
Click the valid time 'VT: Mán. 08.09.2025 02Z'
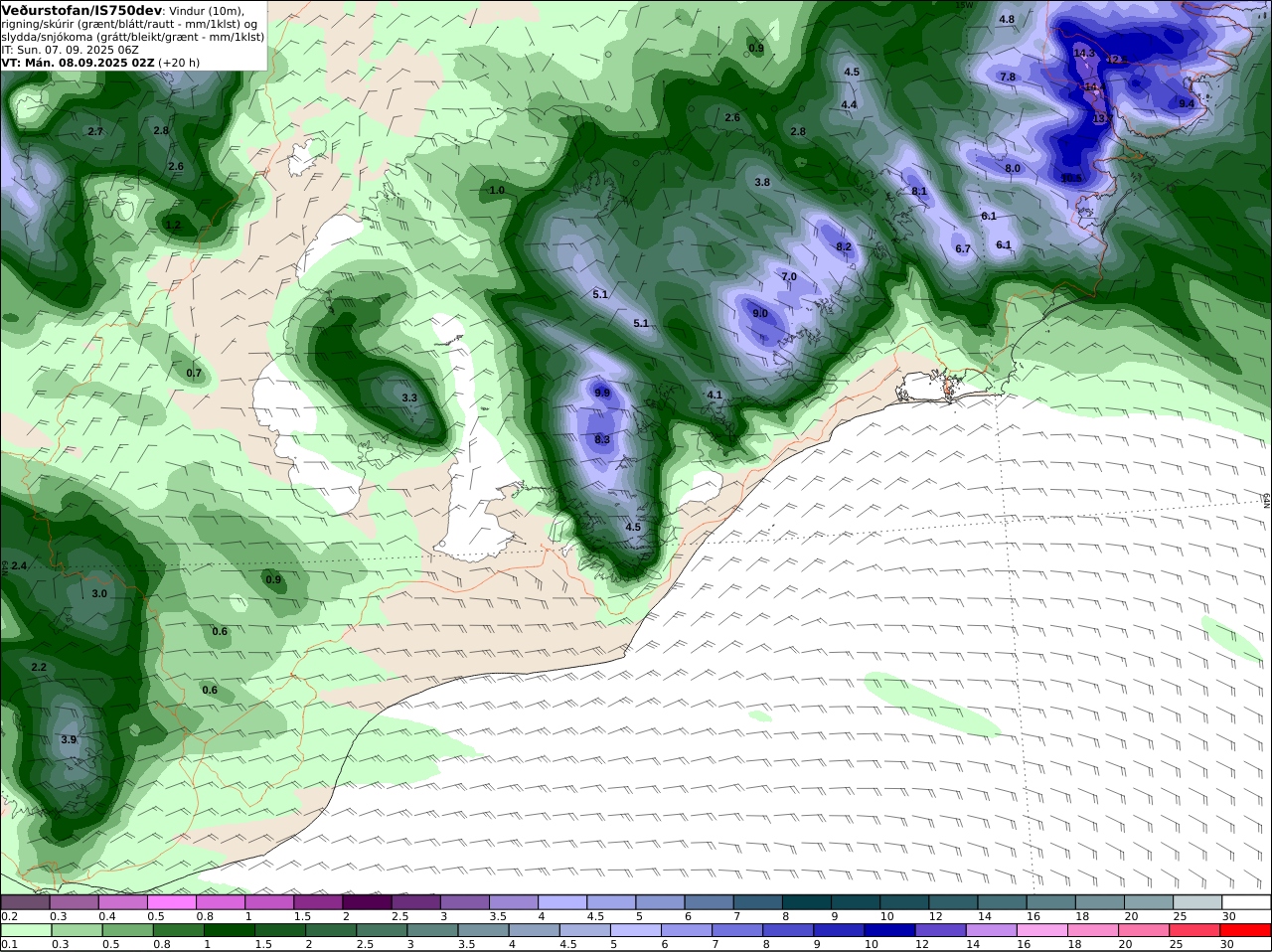click(x=79, y=62)
